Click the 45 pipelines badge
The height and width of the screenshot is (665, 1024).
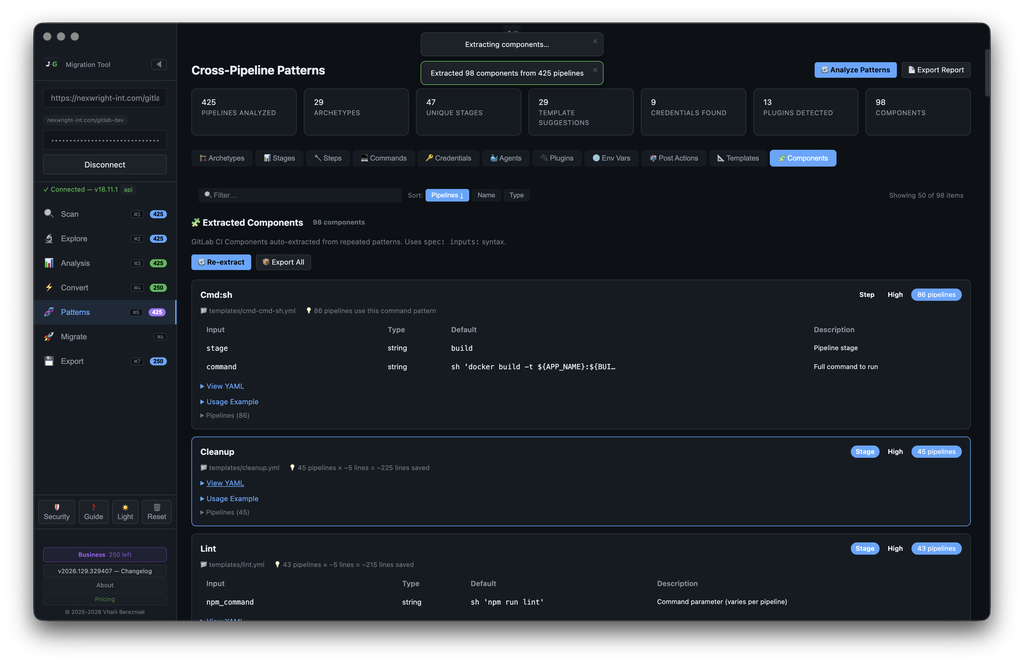pyautogui.click(x=936, y=451)
